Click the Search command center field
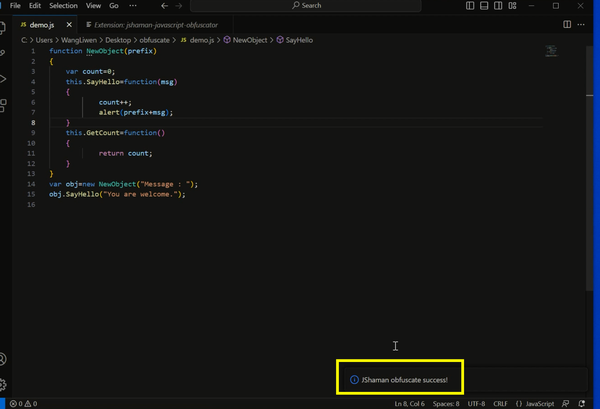 pos(306,5)
